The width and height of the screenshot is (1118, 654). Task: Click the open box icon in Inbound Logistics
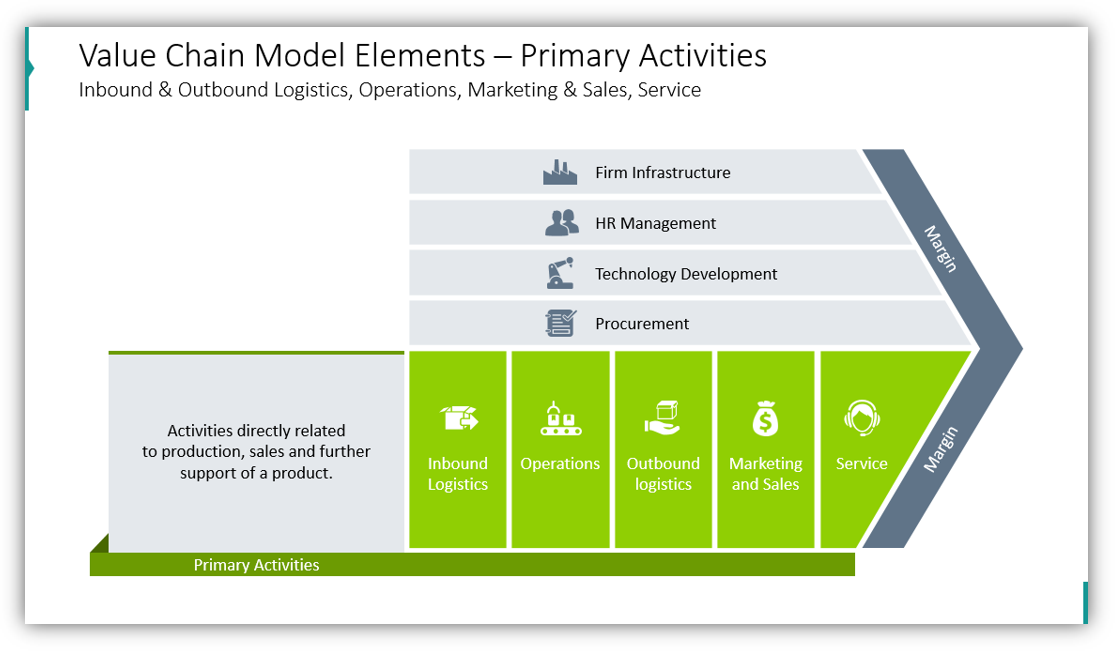[x=457, y=416]
